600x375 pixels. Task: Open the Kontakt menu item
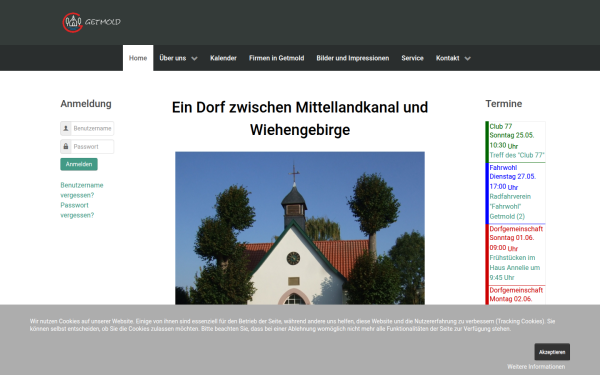[x=447, y=58]
